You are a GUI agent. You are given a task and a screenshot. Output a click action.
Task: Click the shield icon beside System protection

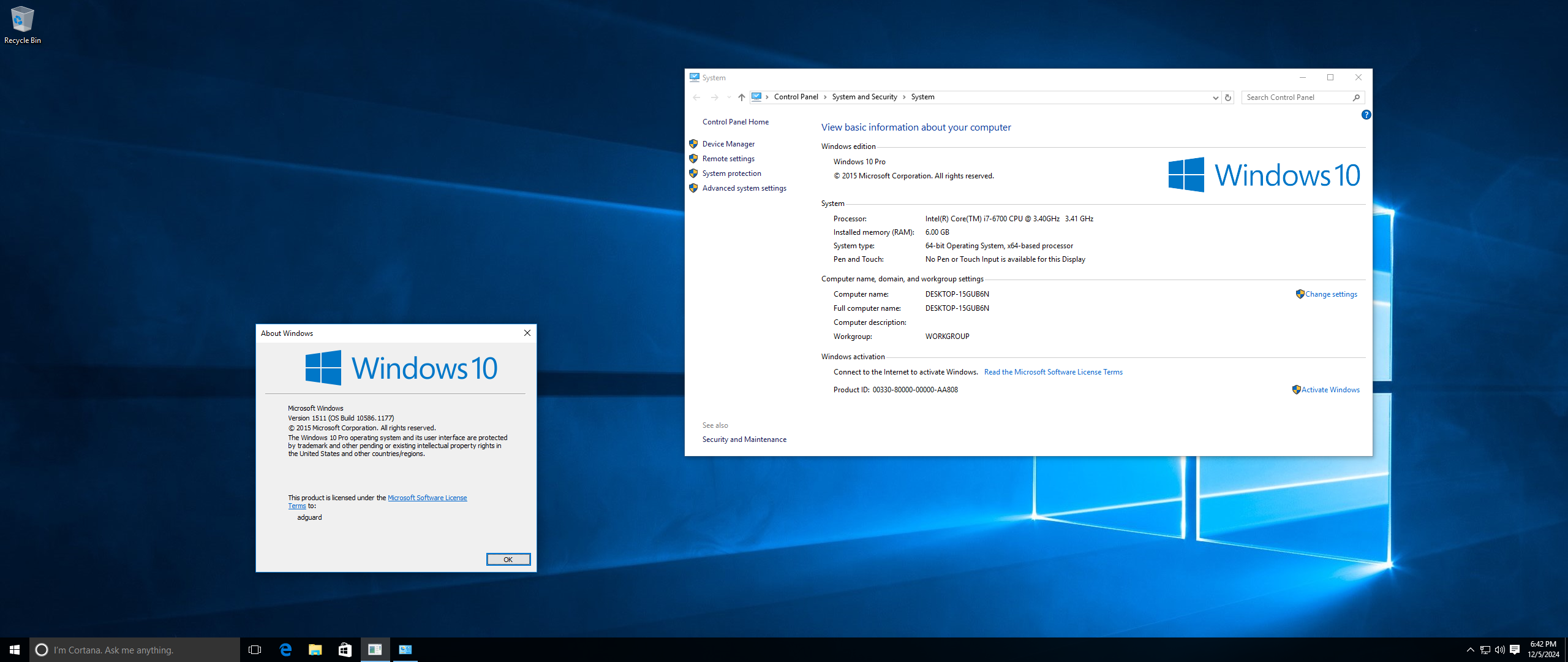(x=693, y=173)
